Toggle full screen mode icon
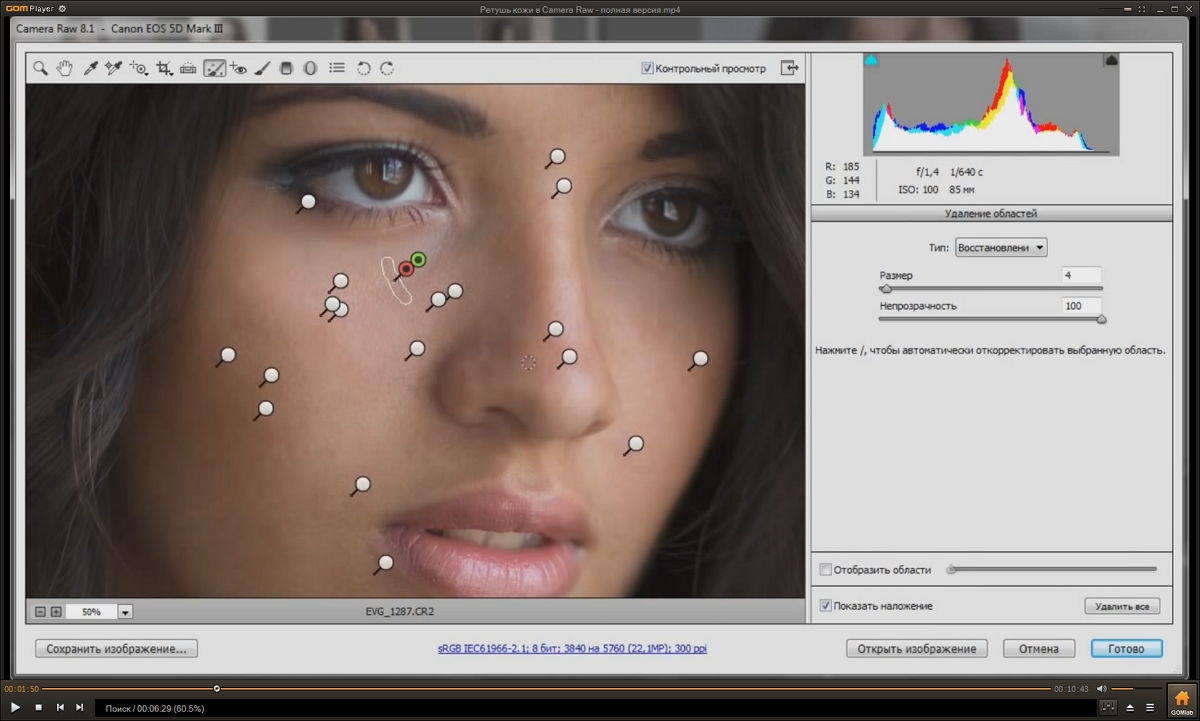 (790, 68)
